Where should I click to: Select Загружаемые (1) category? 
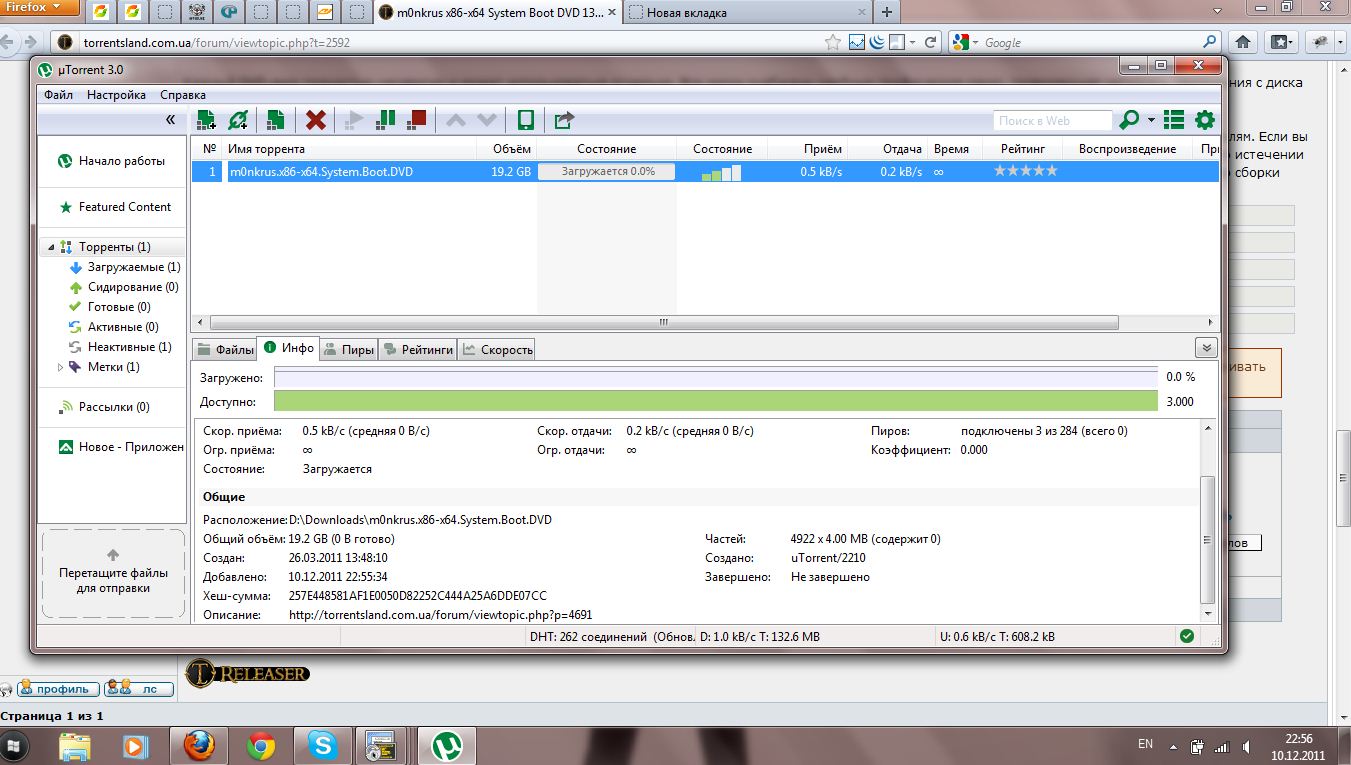click(x=125, y=267)
